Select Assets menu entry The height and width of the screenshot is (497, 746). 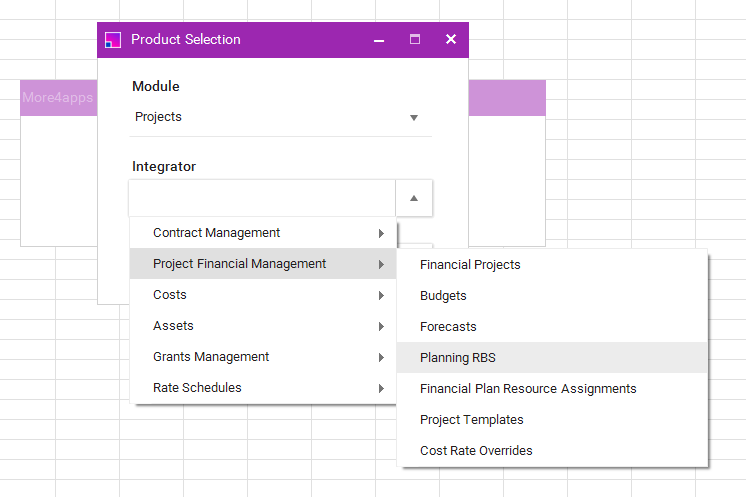263,326
